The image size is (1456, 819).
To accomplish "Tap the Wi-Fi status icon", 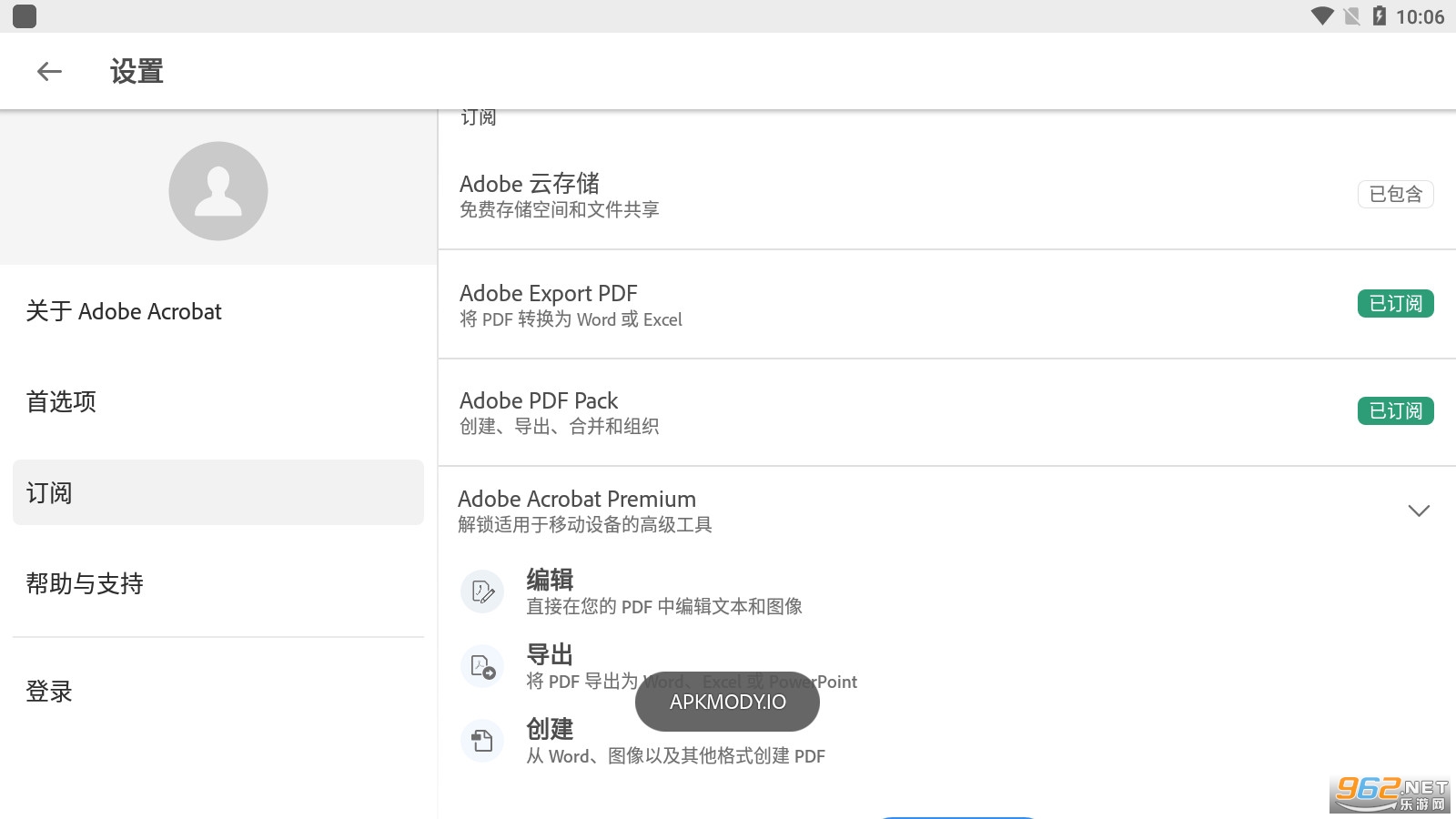I will click(x=1321, y=16).
